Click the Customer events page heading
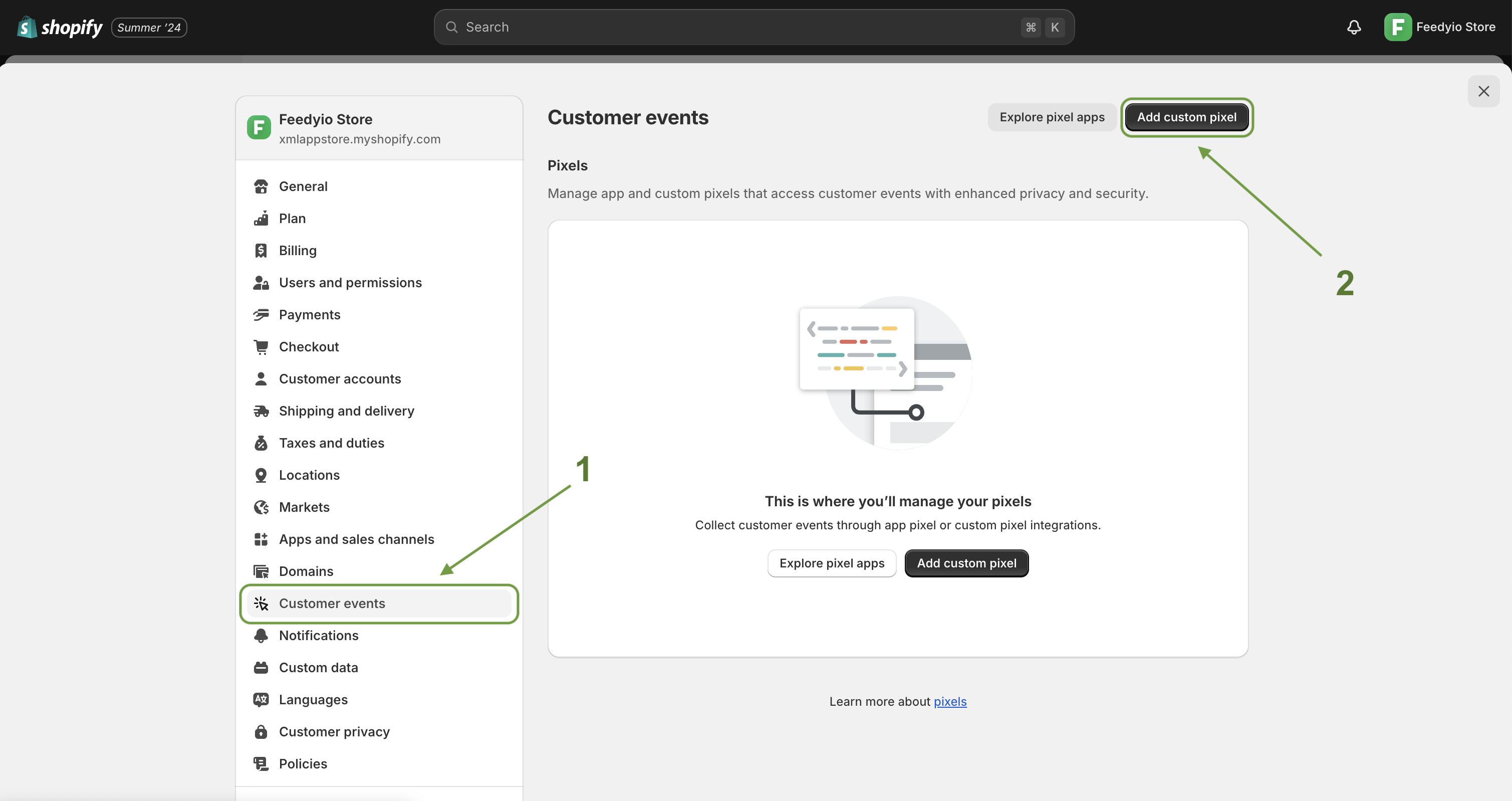Viewport: 1512px width, 801px height. tap(627, 117)
